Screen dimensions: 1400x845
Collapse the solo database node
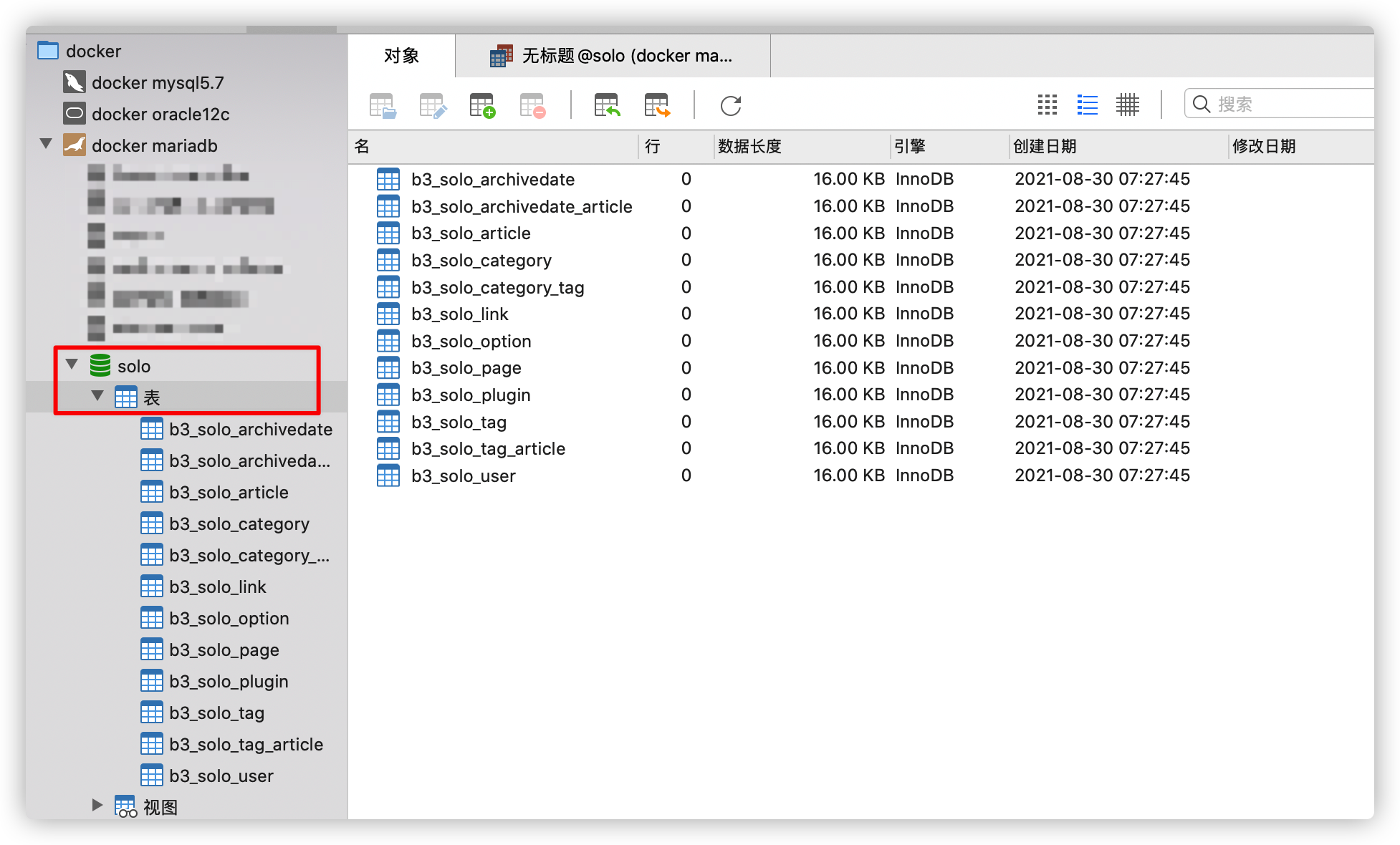click(72, 364)
